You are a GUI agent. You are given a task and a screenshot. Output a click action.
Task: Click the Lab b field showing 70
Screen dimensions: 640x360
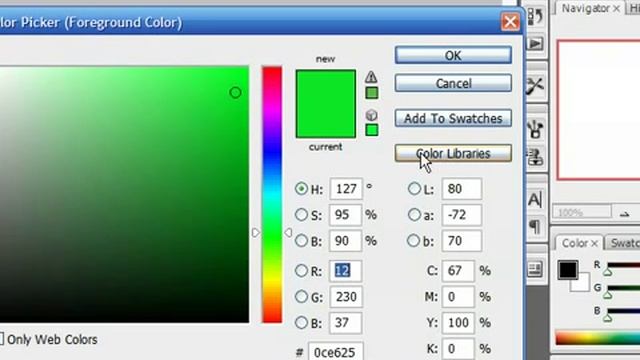(462, 241)
